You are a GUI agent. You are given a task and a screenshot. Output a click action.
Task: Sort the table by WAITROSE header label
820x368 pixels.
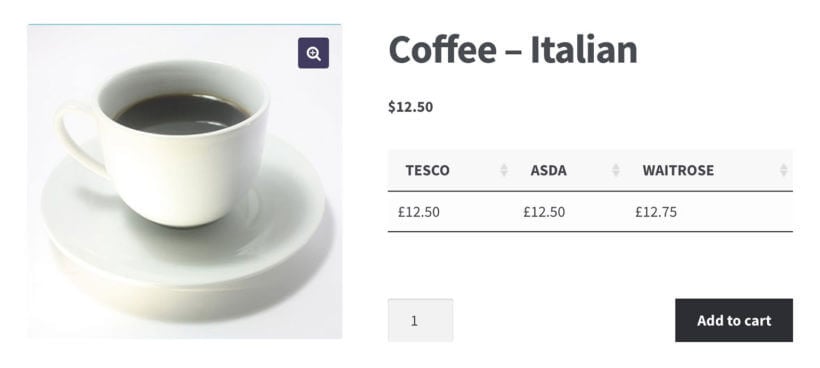[x=678, y=170]
